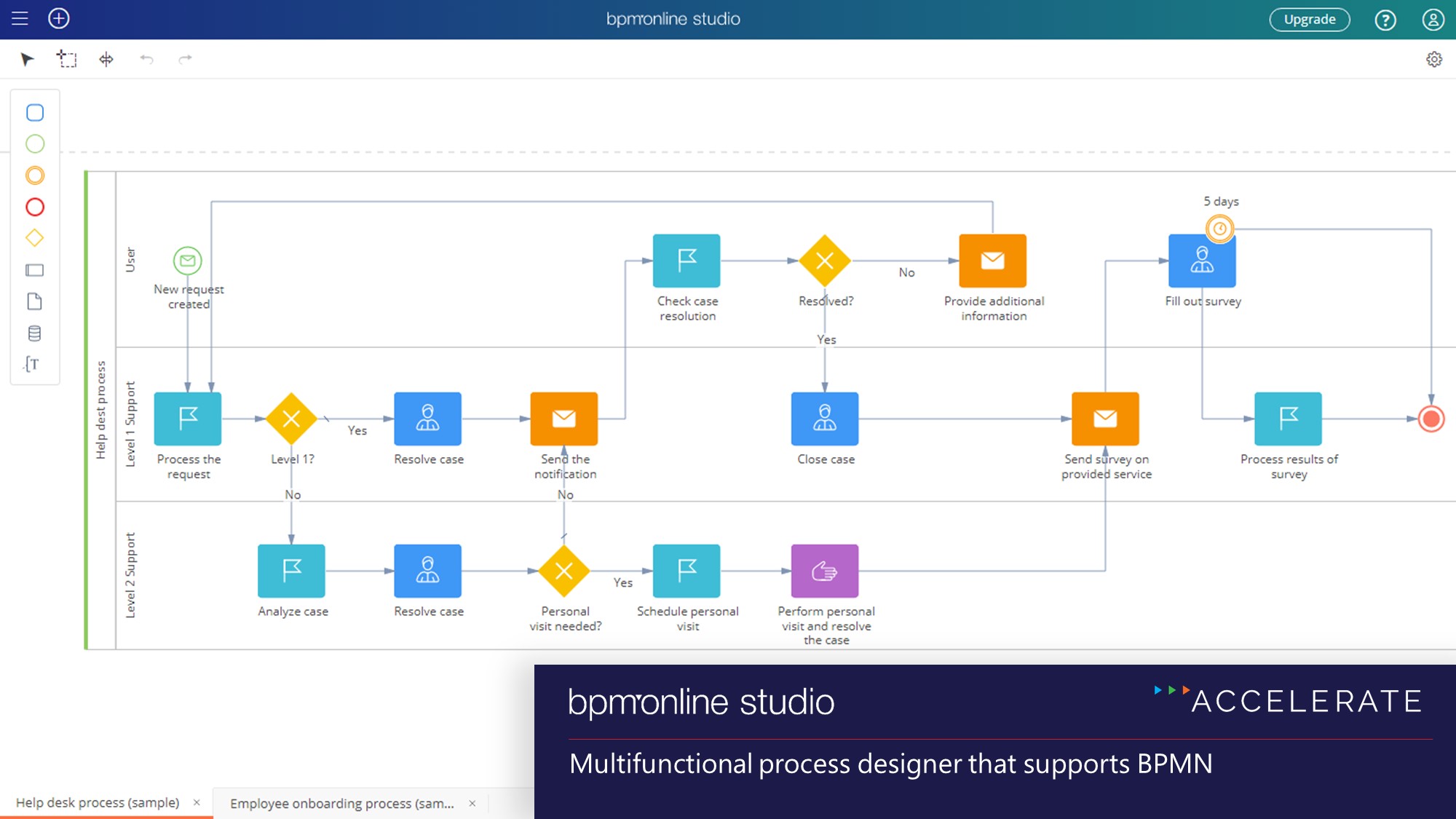Activate the space move tool

click(x=106, y=59)
